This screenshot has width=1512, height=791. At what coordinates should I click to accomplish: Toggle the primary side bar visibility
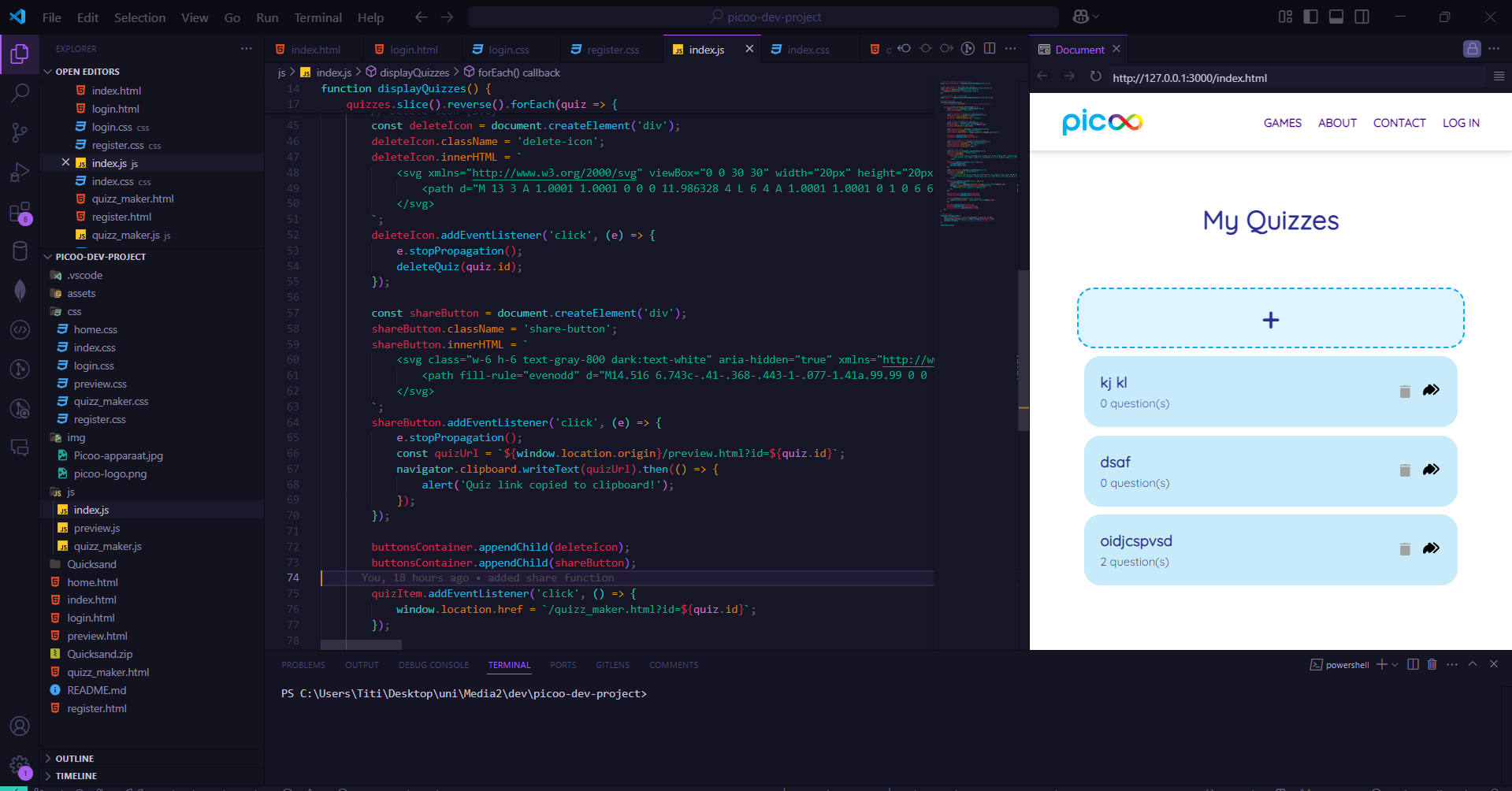click(1310, 17)
